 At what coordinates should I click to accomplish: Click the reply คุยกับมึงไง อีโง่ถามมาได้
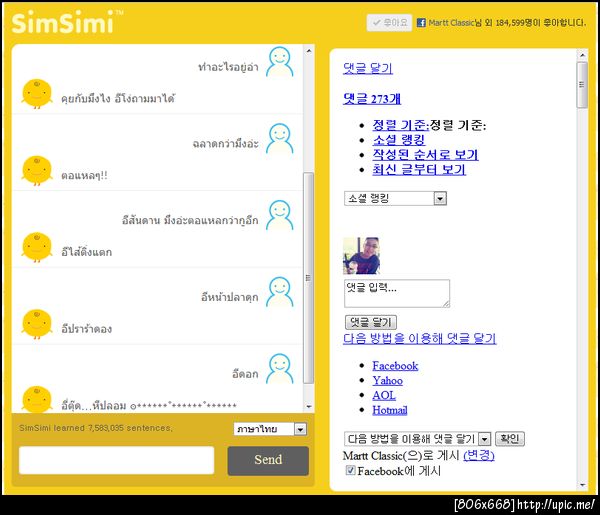[x=118, y=99]
